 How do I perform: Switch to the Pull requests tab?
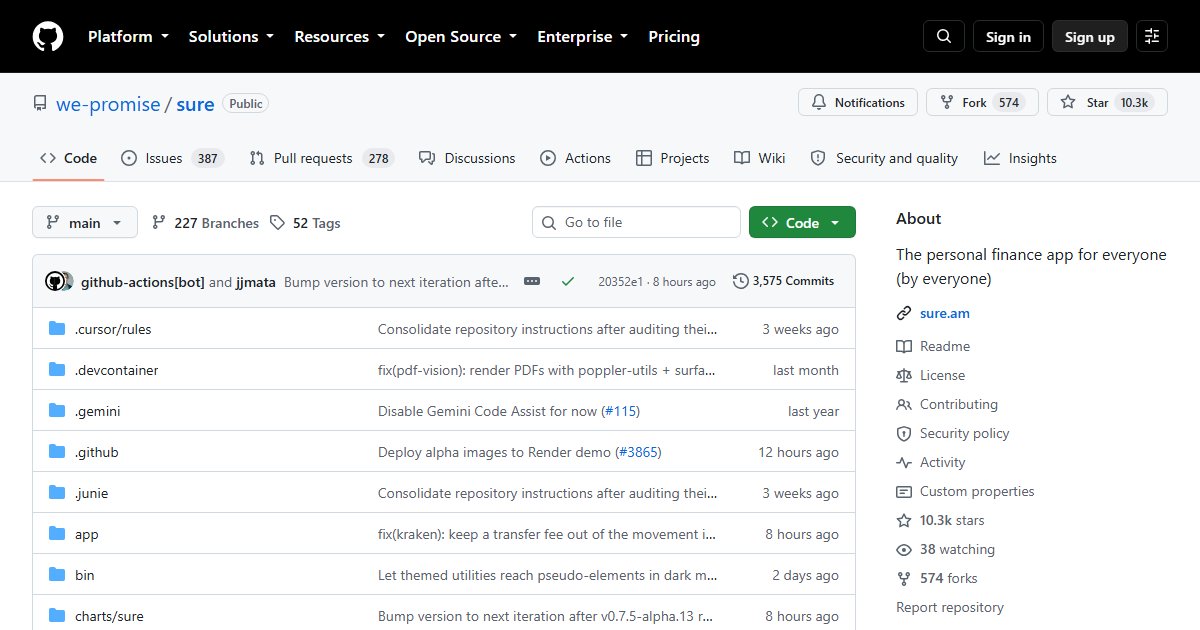(321, 158)
